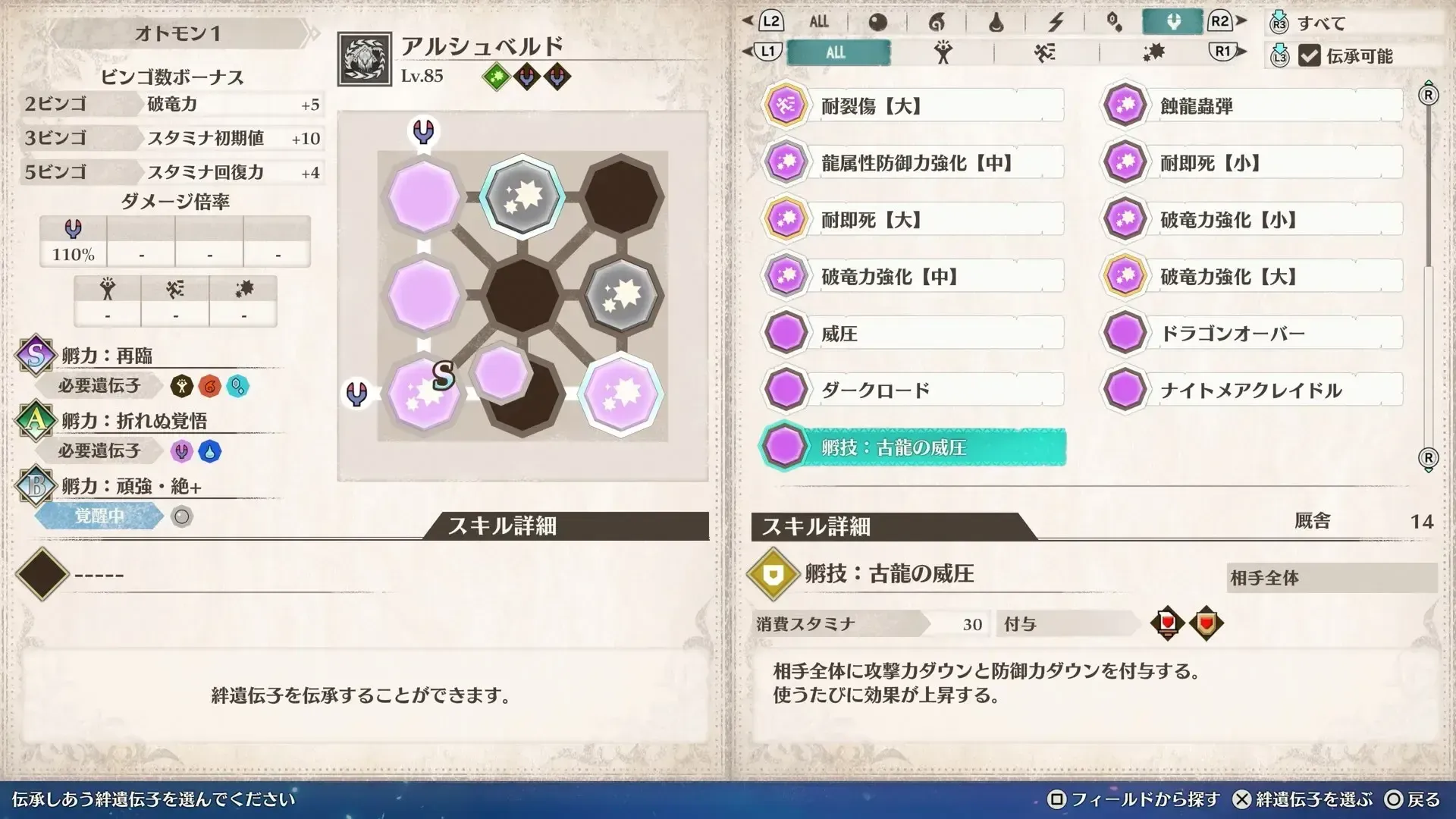Select the dragon element filter tab

point(1172,21)
